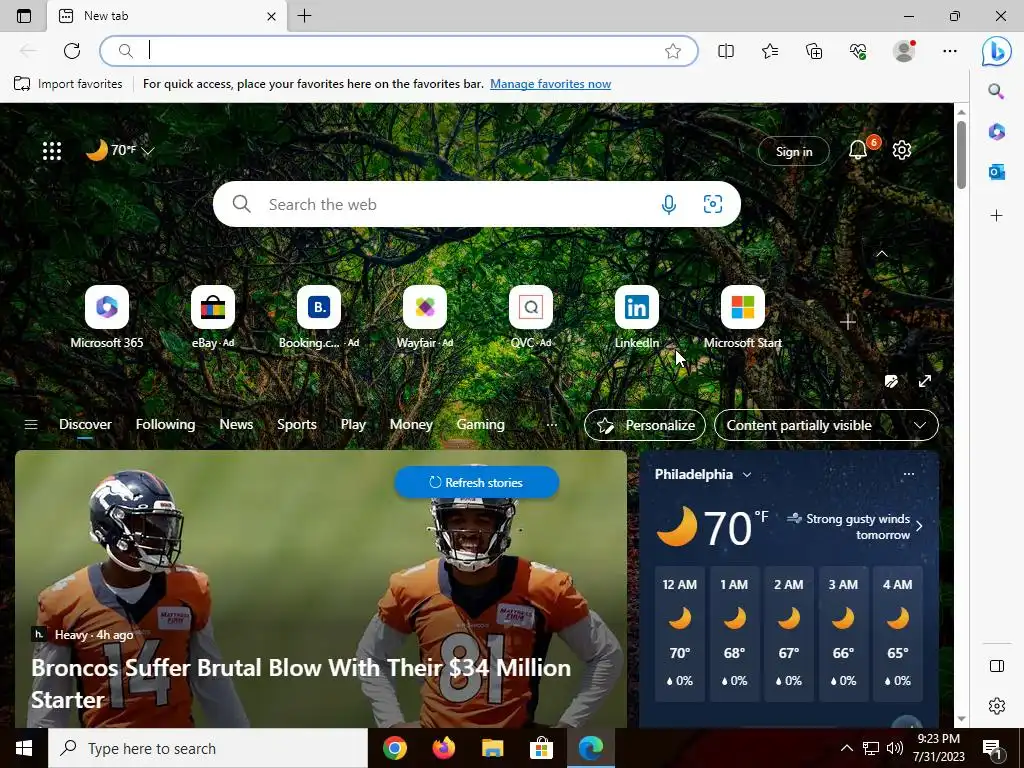Click the refresh page button
Image resolution: width=1024 pixels, height=768 pixels.
coord(72,51)
